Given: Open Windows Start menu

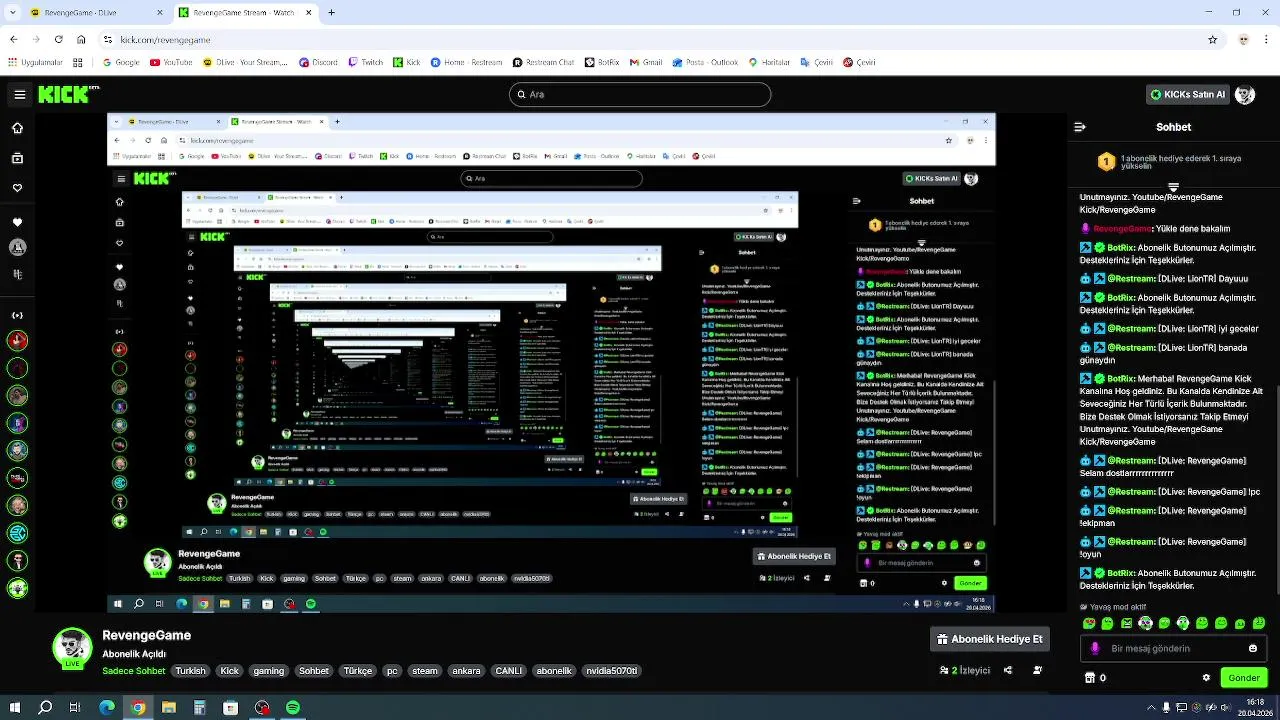Looking at the screenshot, I should point(14,707).
